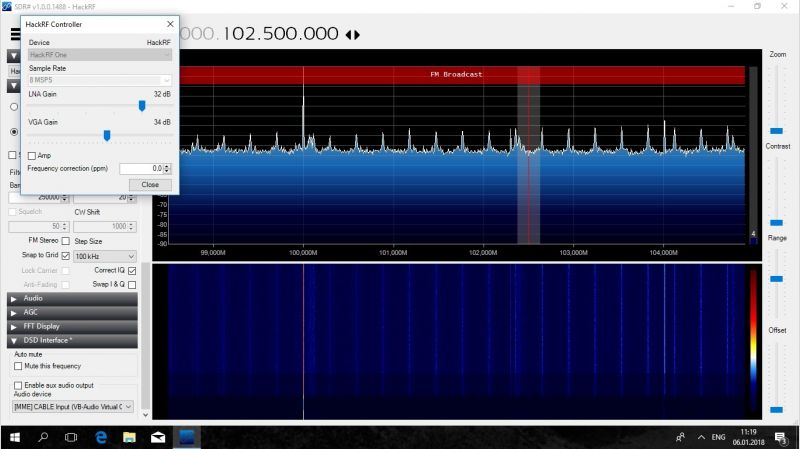Screen dimensions: 800x449
Task: Enable the Swap I & Q checkbox
Action: click(x=132, y=285)
